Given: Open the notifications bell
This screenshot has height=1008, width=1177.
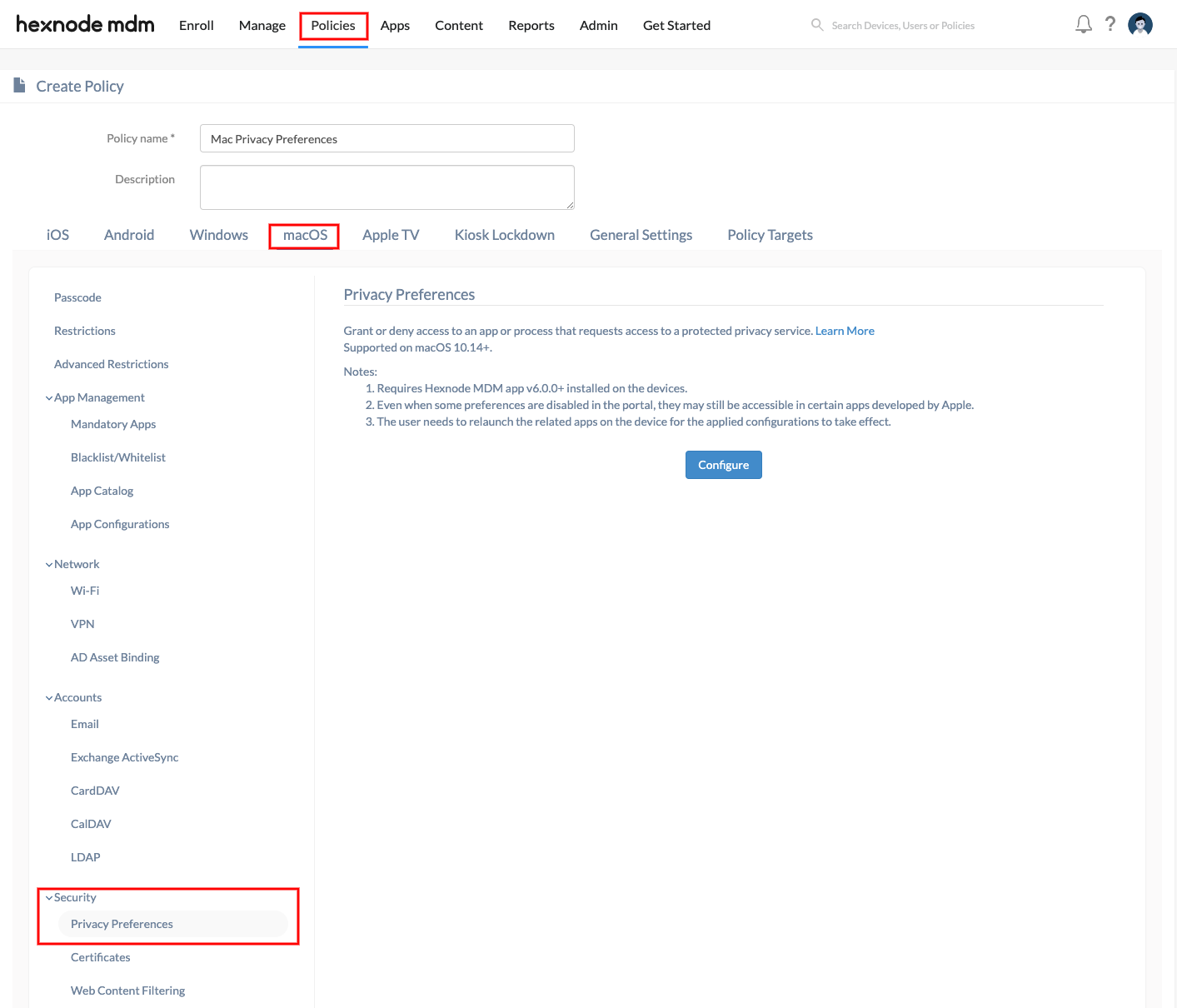Looking at the screenshot, I should (1083, 24).
